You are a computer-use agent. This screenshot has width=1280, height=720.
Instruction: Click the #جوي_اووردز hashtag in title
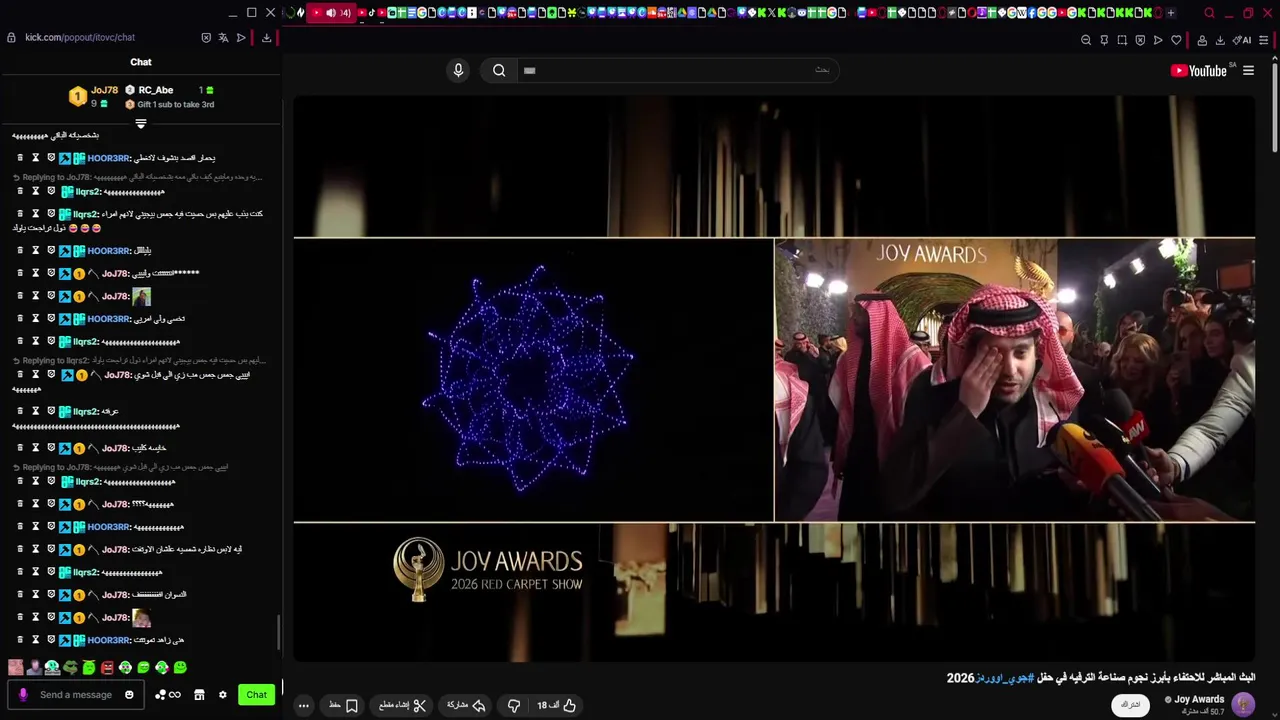coord(1005,678)
